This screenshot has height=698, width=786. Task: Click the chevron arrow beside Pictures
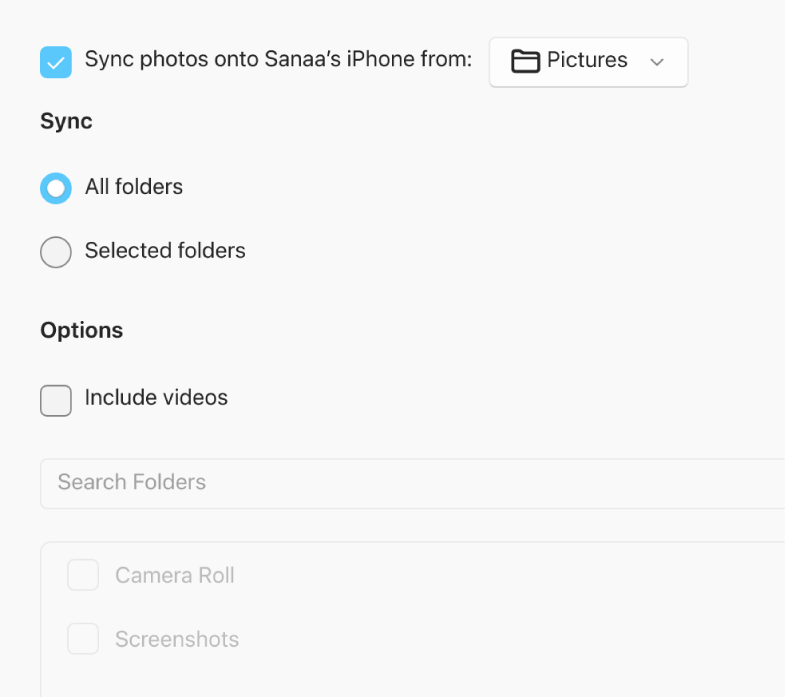(x=657, y=62)
